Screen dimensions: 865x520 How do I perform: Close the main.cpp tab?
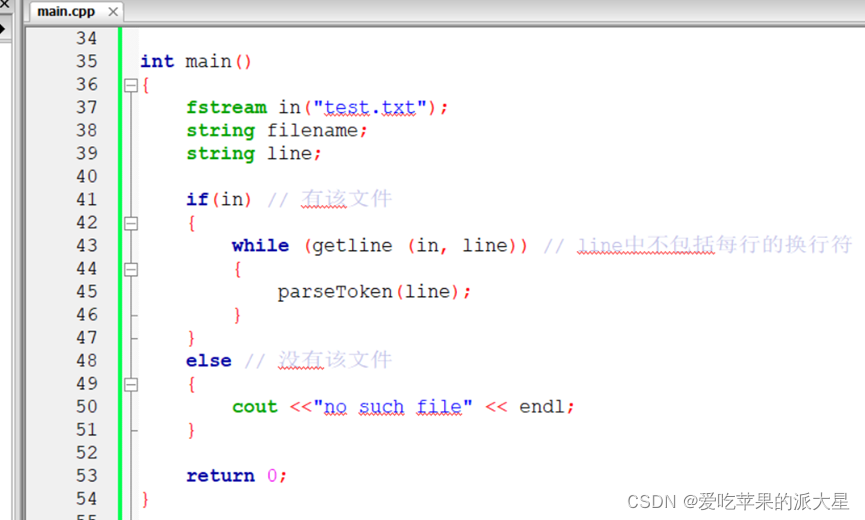113,12
